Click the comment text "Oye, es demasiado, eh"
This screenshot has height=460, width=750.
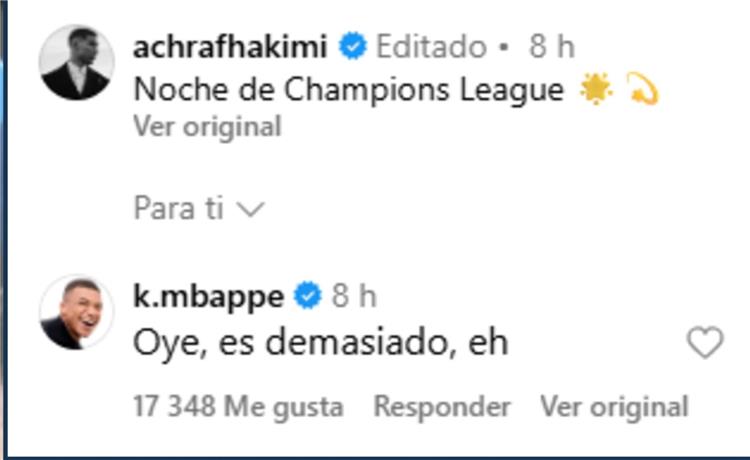point(320,343)
